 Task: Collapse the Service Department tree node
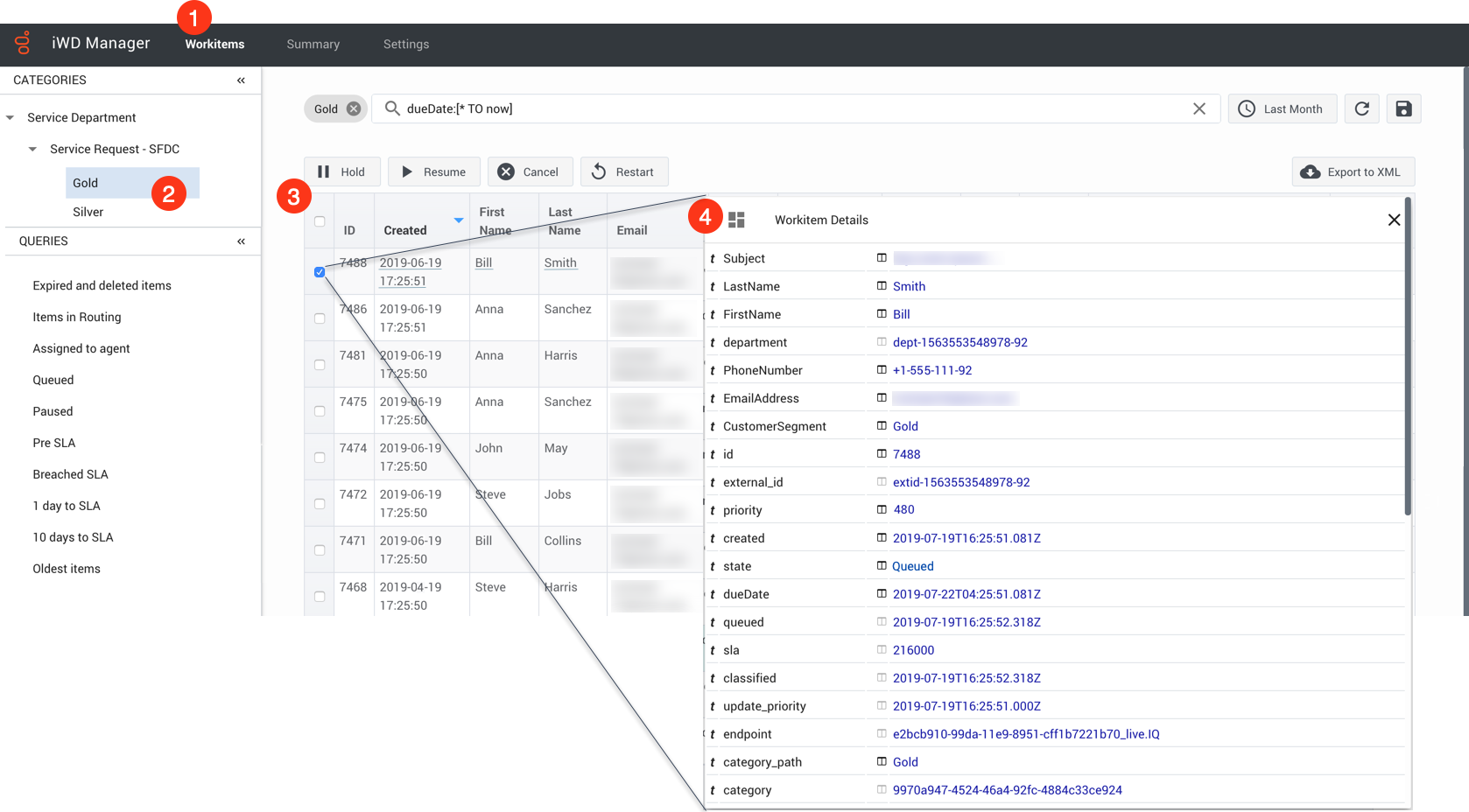pos(11,118)
